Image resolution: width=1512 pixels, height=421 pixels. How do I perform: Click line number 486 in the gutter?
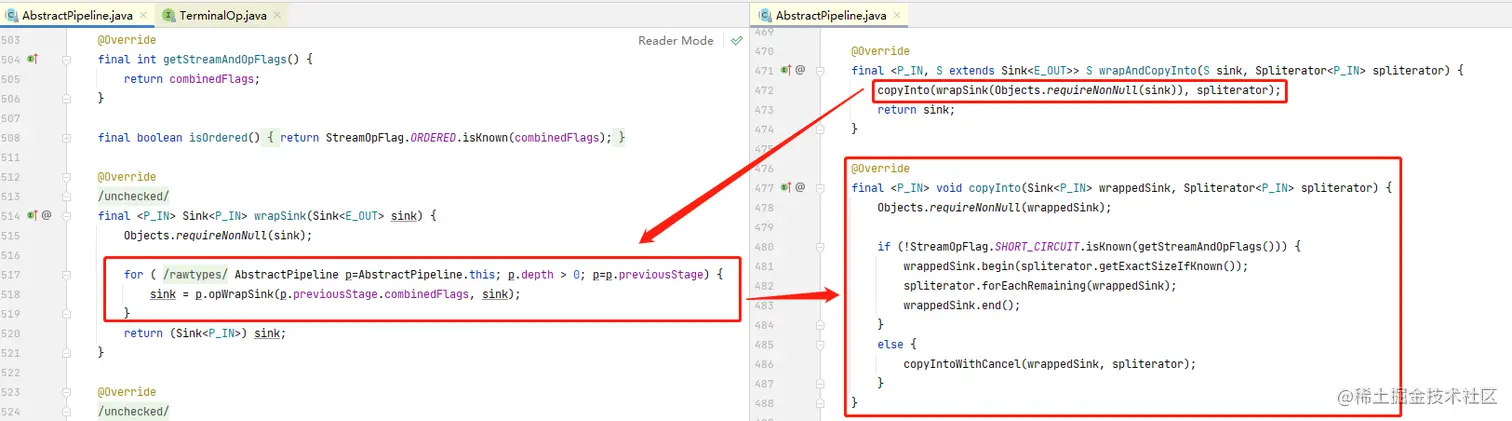tap(764, 363)
